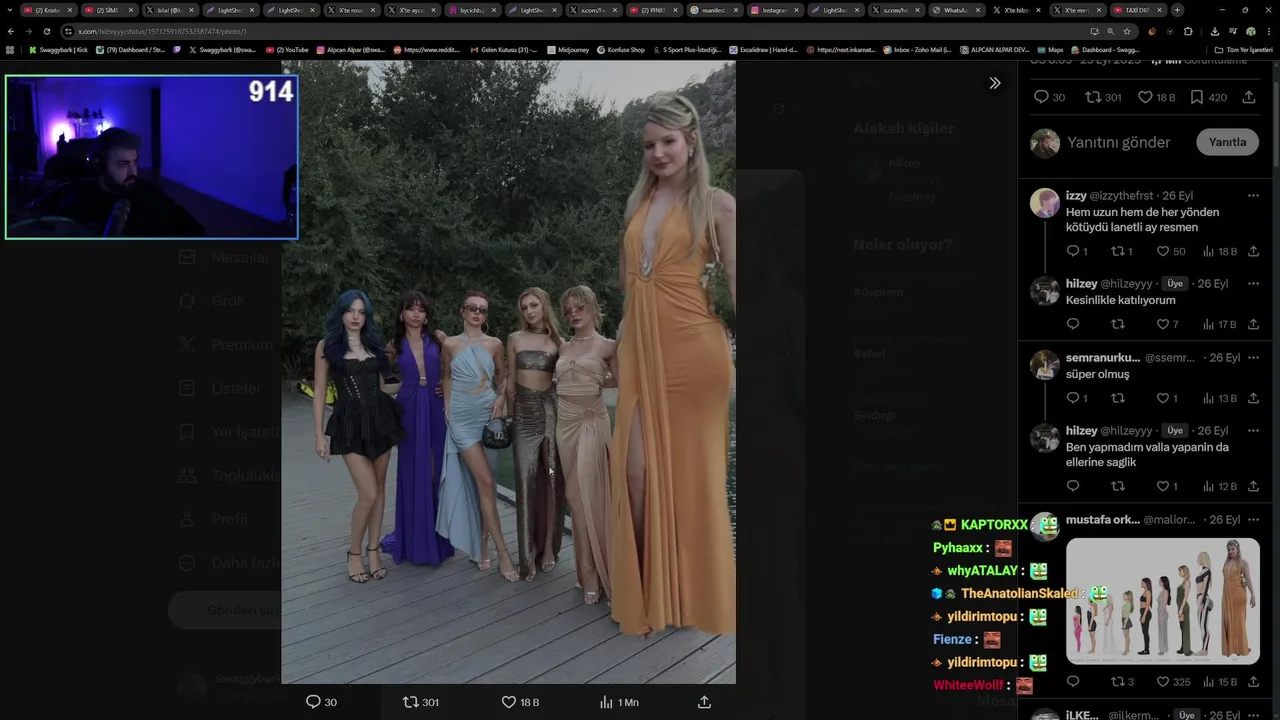Open the tab search dropdown arrow
The width and height of the screenshot is (1280, 720).
(x=9, y=10)
